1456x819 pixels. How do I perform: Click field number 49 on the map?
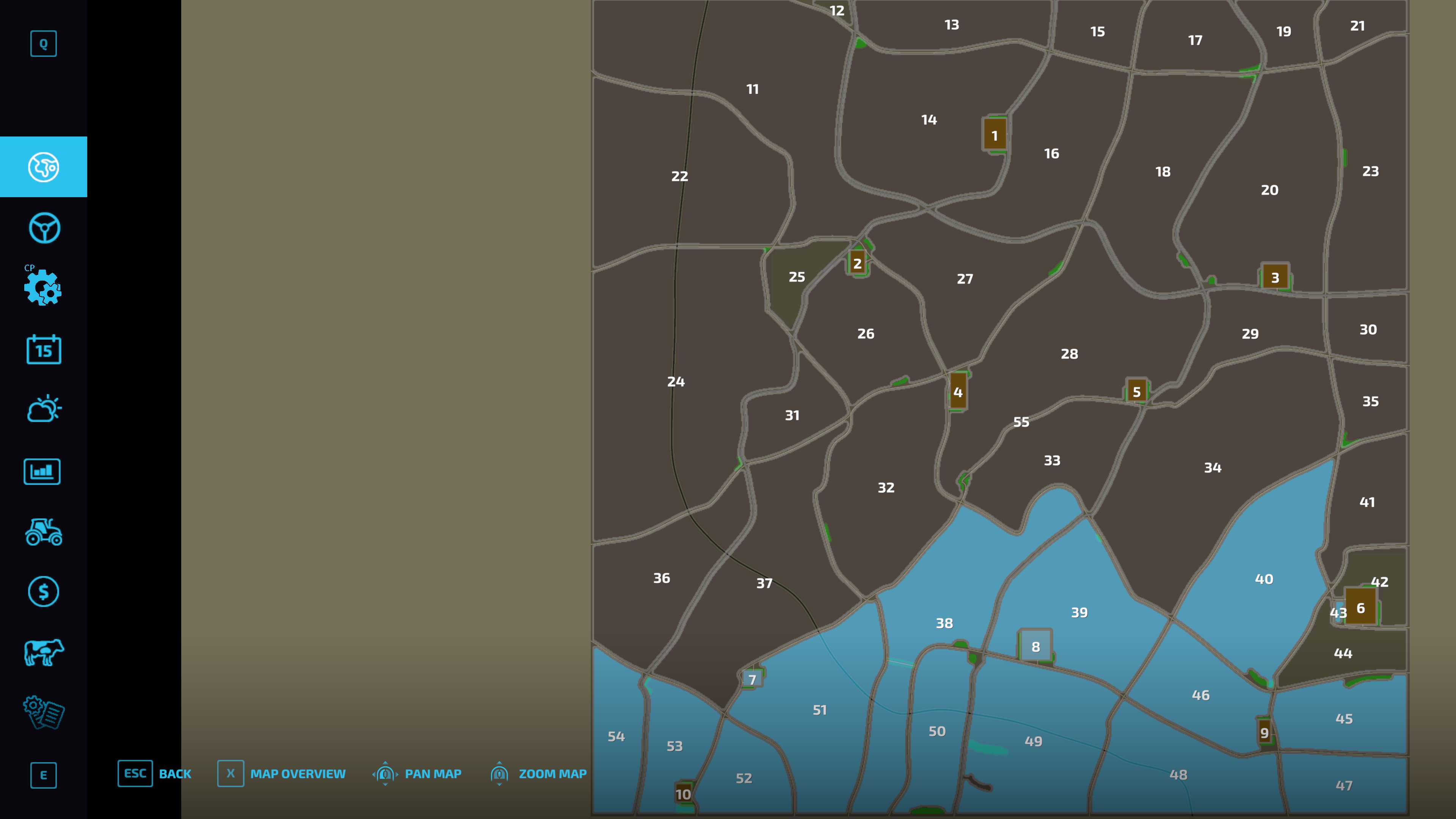(x=1033, y=741)
